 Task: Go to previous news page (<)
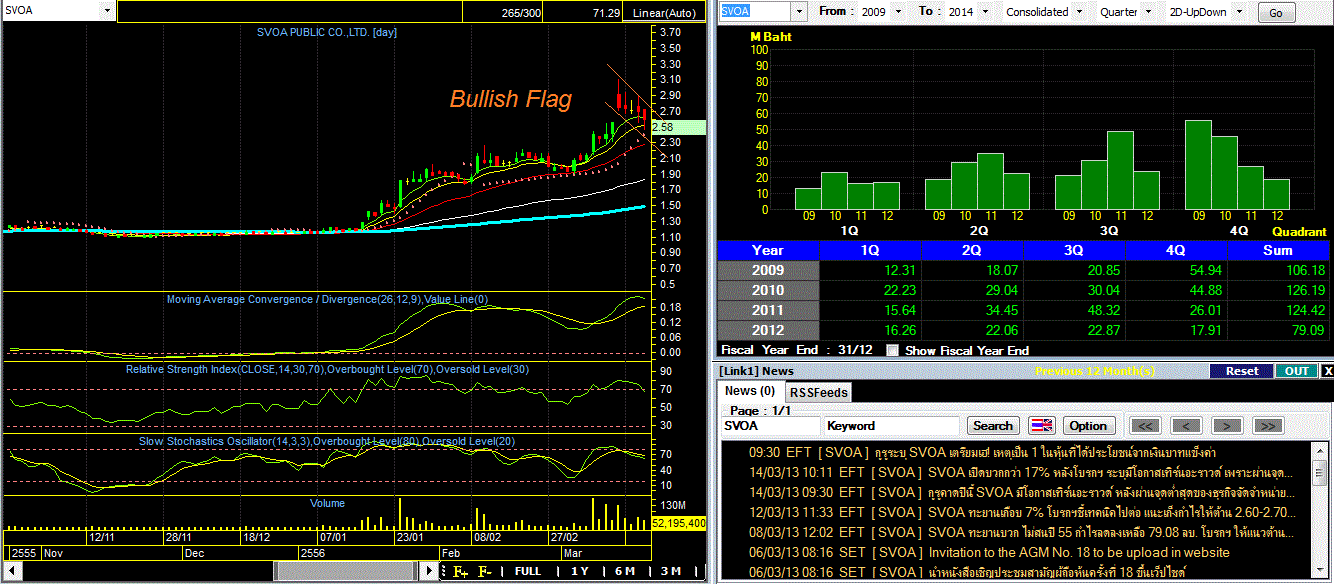1186,425
